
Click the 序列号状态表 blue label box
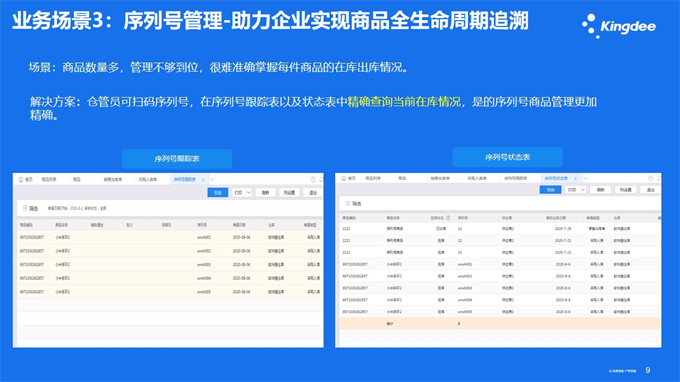[x=507, y=157]
